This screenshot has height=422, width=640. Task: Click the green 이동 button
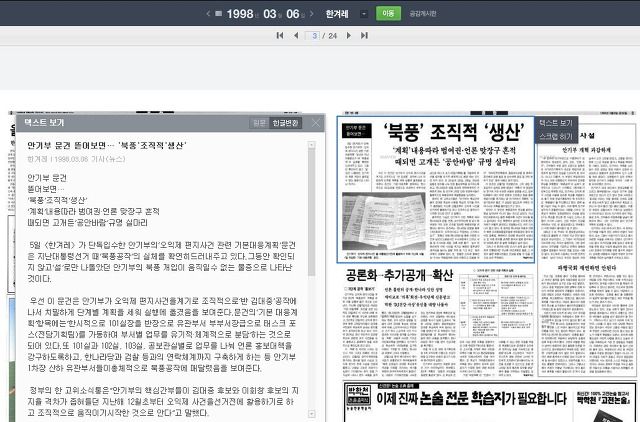388,13
